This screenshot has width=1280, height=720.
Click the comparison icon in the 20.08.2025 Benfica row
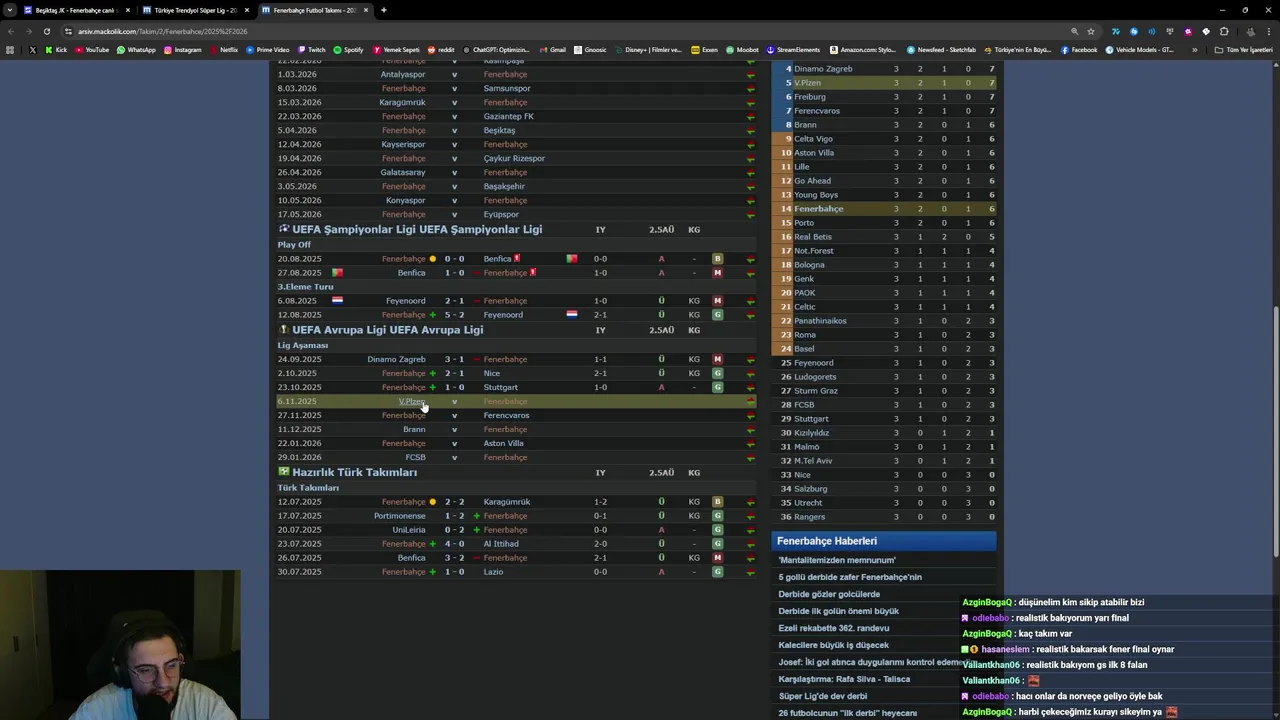[751, 259]
